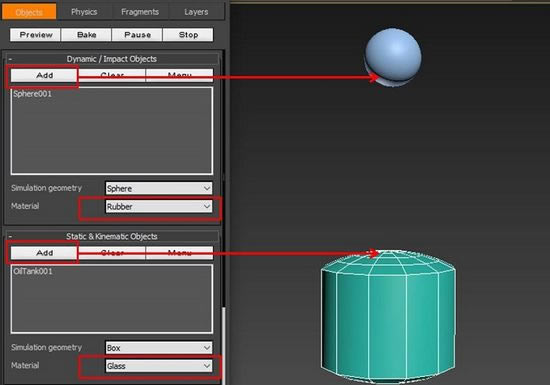Clear the Dynamic / Impact Objects list
Screen dimensions: 550x385
coord(112,75)
